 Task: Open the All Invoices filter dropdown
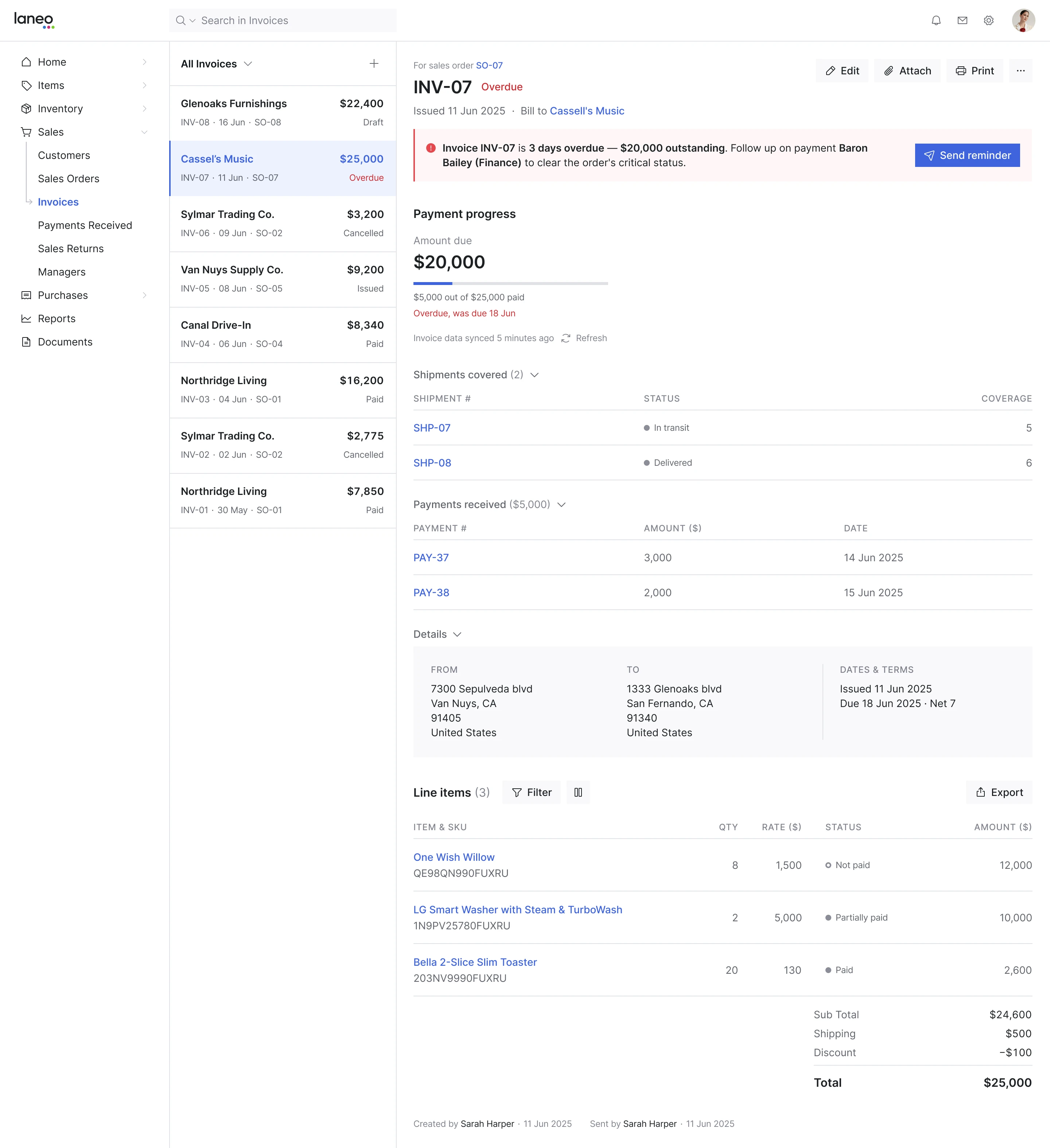(217, 64)
